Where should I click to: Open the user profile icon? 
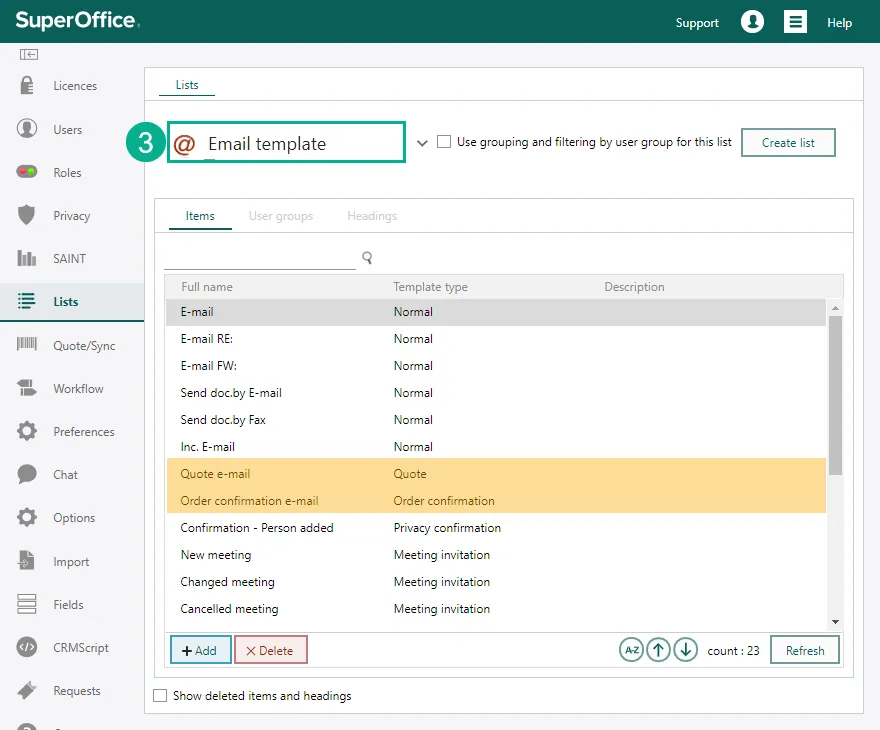click(752, 22)
